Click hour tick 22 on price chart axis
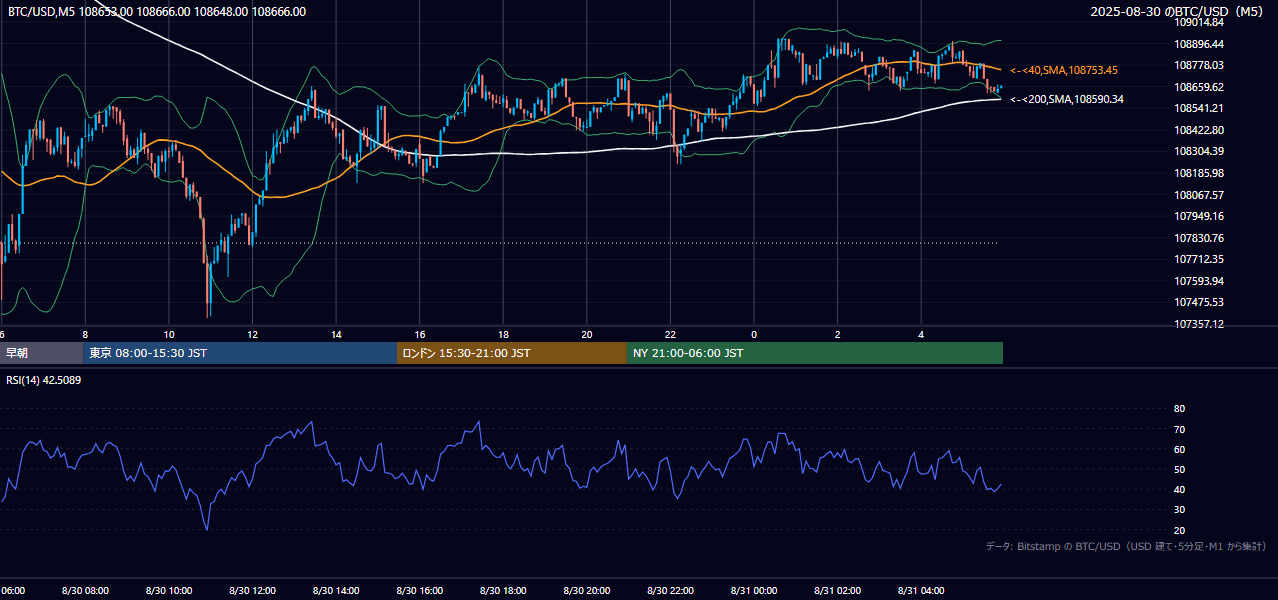Screen dimensions: 1278x600 [x=670, y=335]
